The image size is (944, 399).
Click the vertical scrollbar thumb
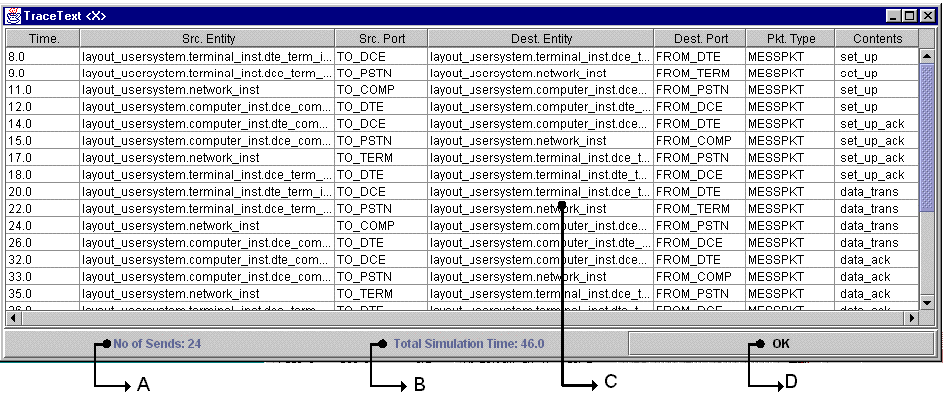926,138
